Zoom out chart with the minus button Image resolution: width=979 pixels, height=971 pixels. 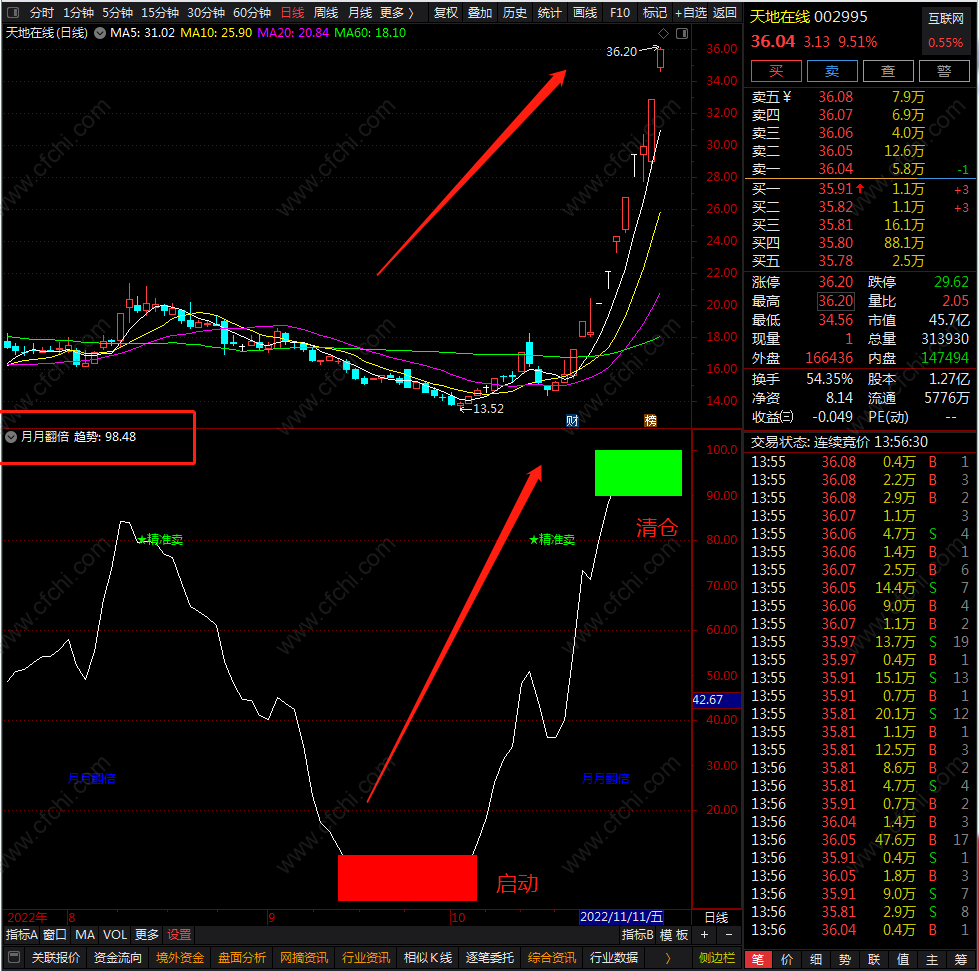(729, 935)
